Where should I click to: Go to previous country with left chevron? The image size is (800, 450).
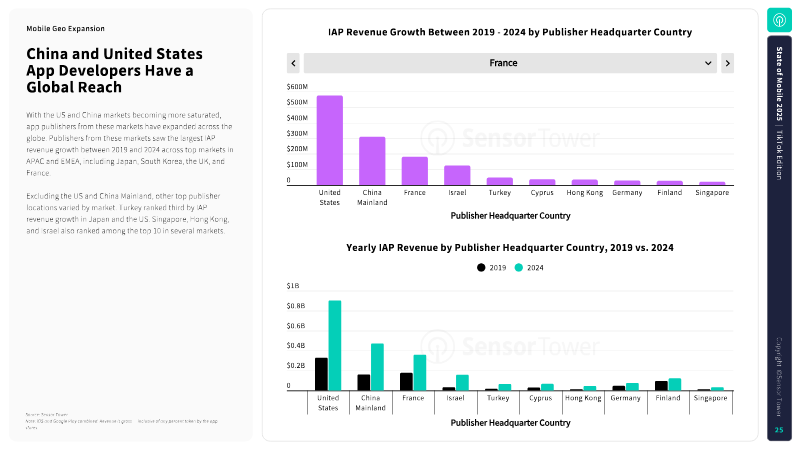click(x=294, y=63)
